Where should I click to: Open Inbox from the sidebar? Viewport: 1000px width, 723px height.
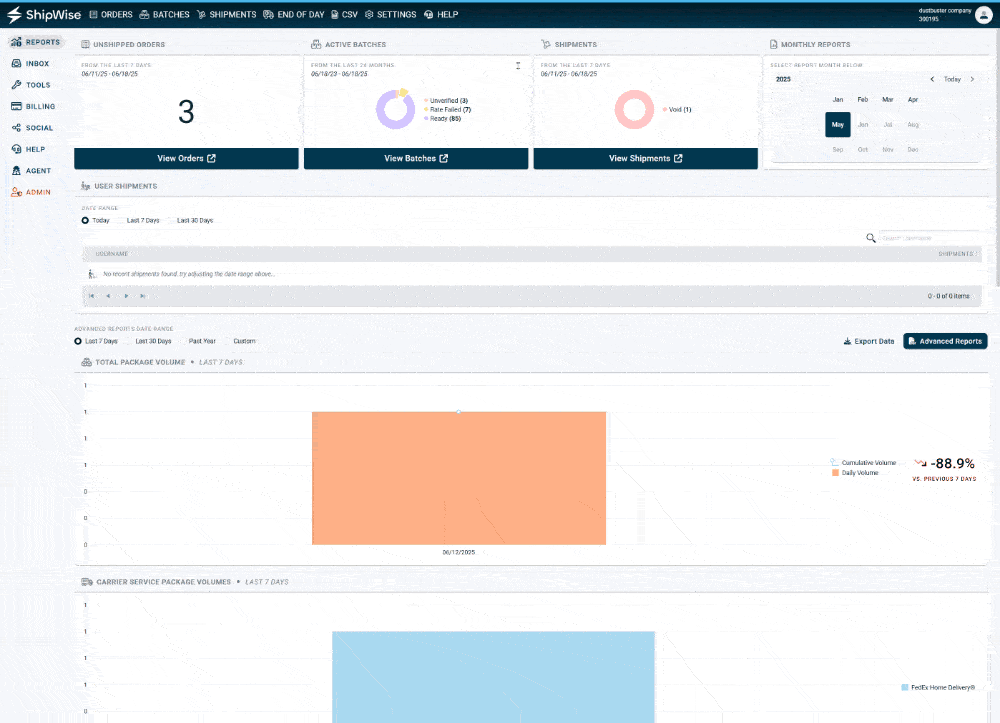30,64
